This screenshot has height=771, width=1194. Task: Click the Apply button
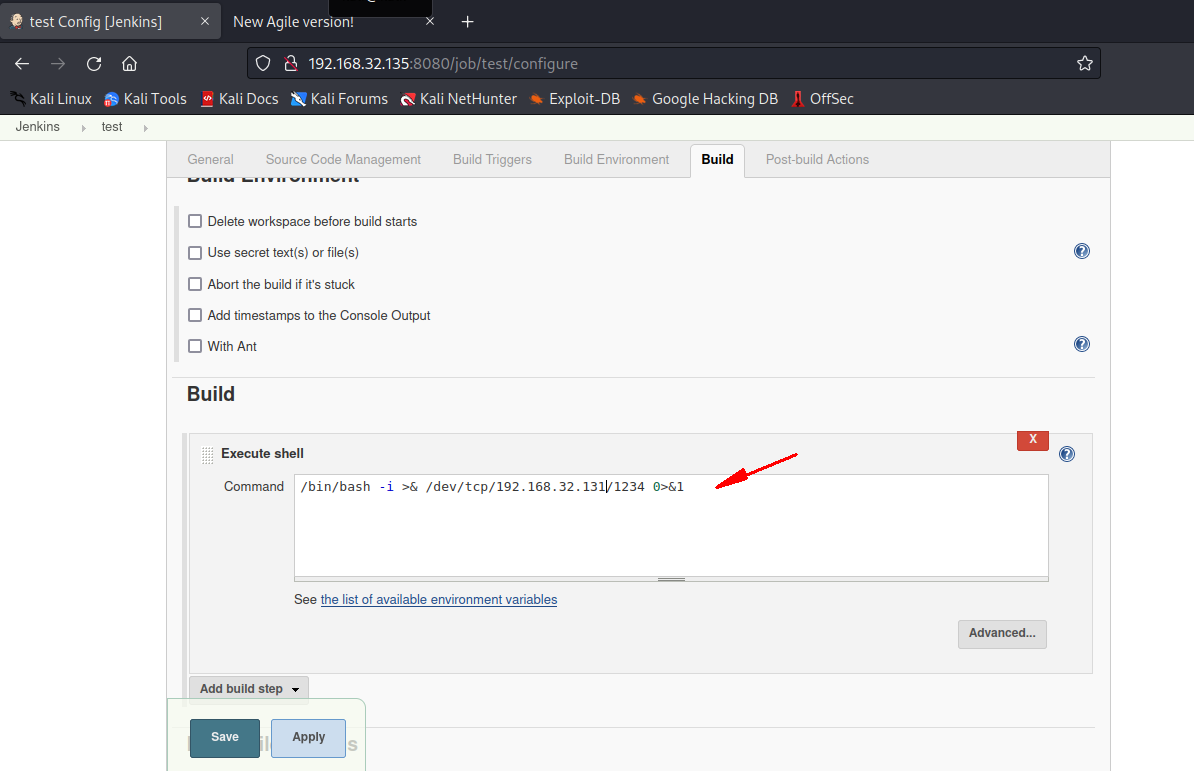tap(308, 738)
